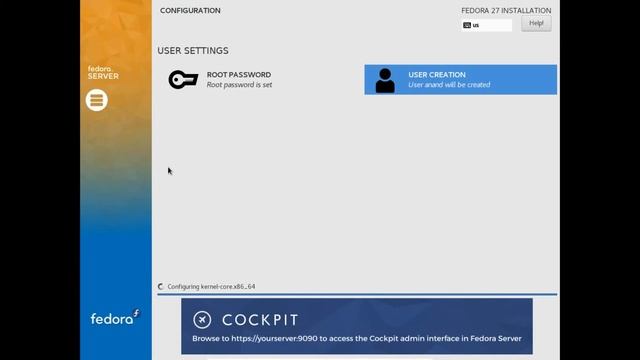Click the User Creation person icon
The height and width of the screenshot is (360, 640).
pyautogui.click(x=385, y=80)
